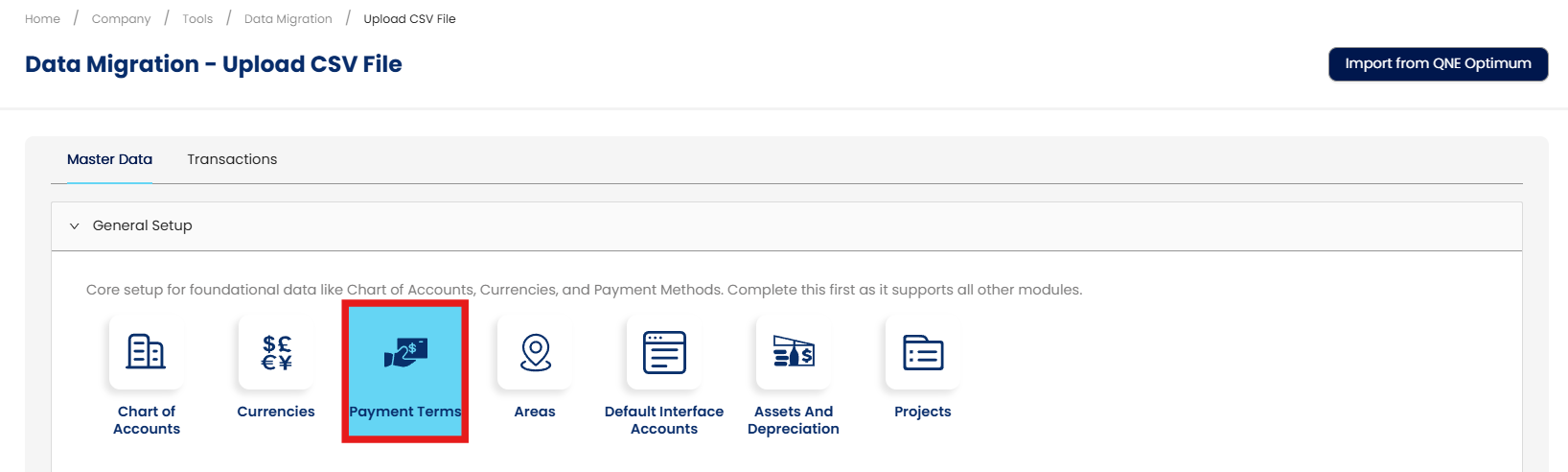This screenshot has width=1568, height=472.
Task: Switch to the Transactions tab
Action: pos(232,159)
